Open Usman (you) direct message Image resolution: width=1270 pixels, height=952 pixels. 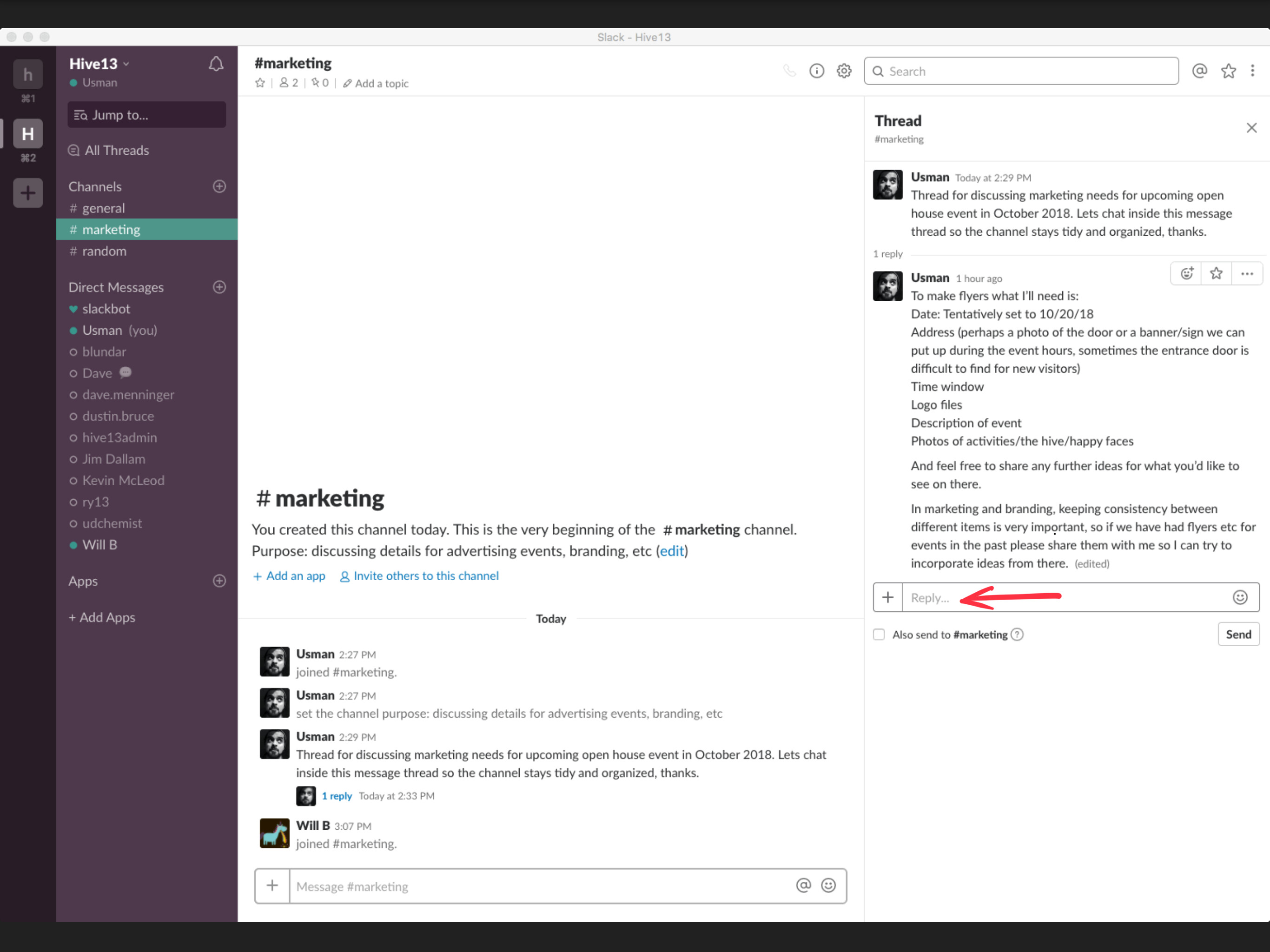point(146,330)
